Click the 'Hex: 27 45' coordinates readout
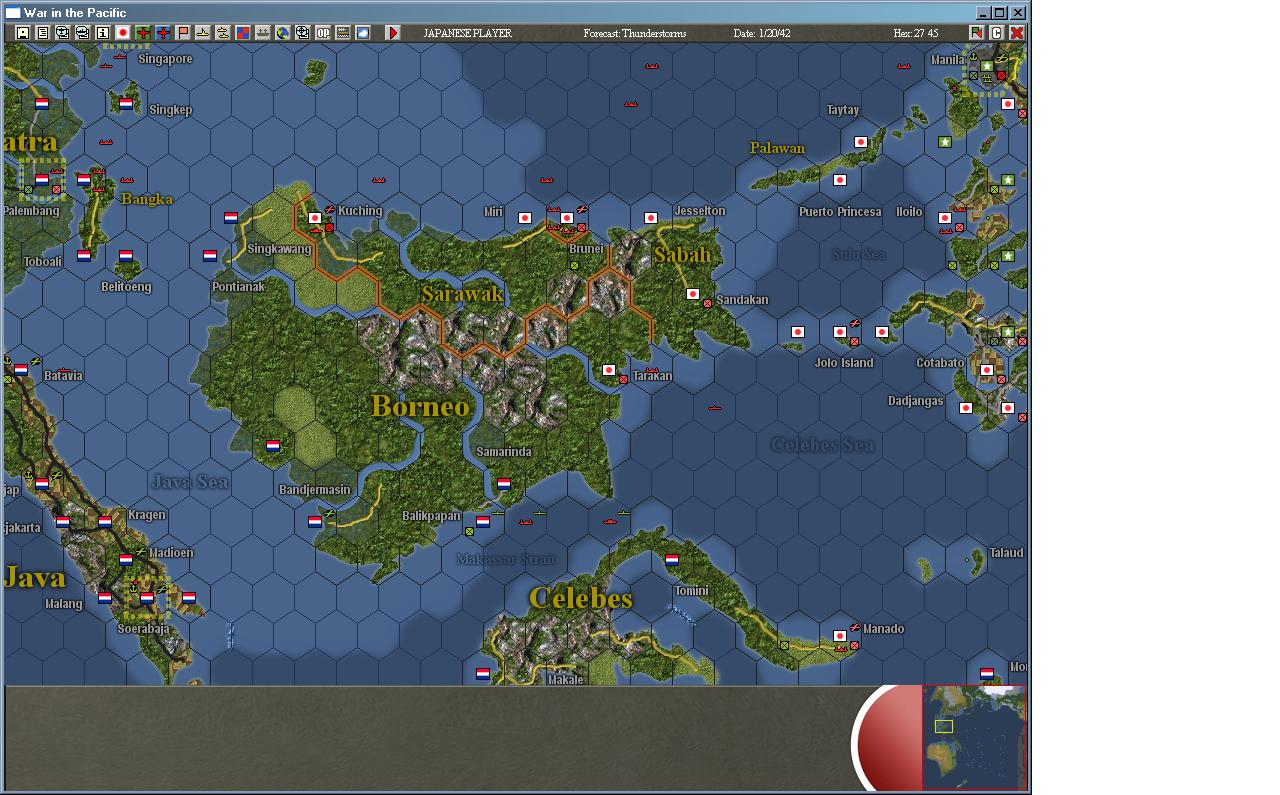 pyautogui.click(x=916, y=33)
